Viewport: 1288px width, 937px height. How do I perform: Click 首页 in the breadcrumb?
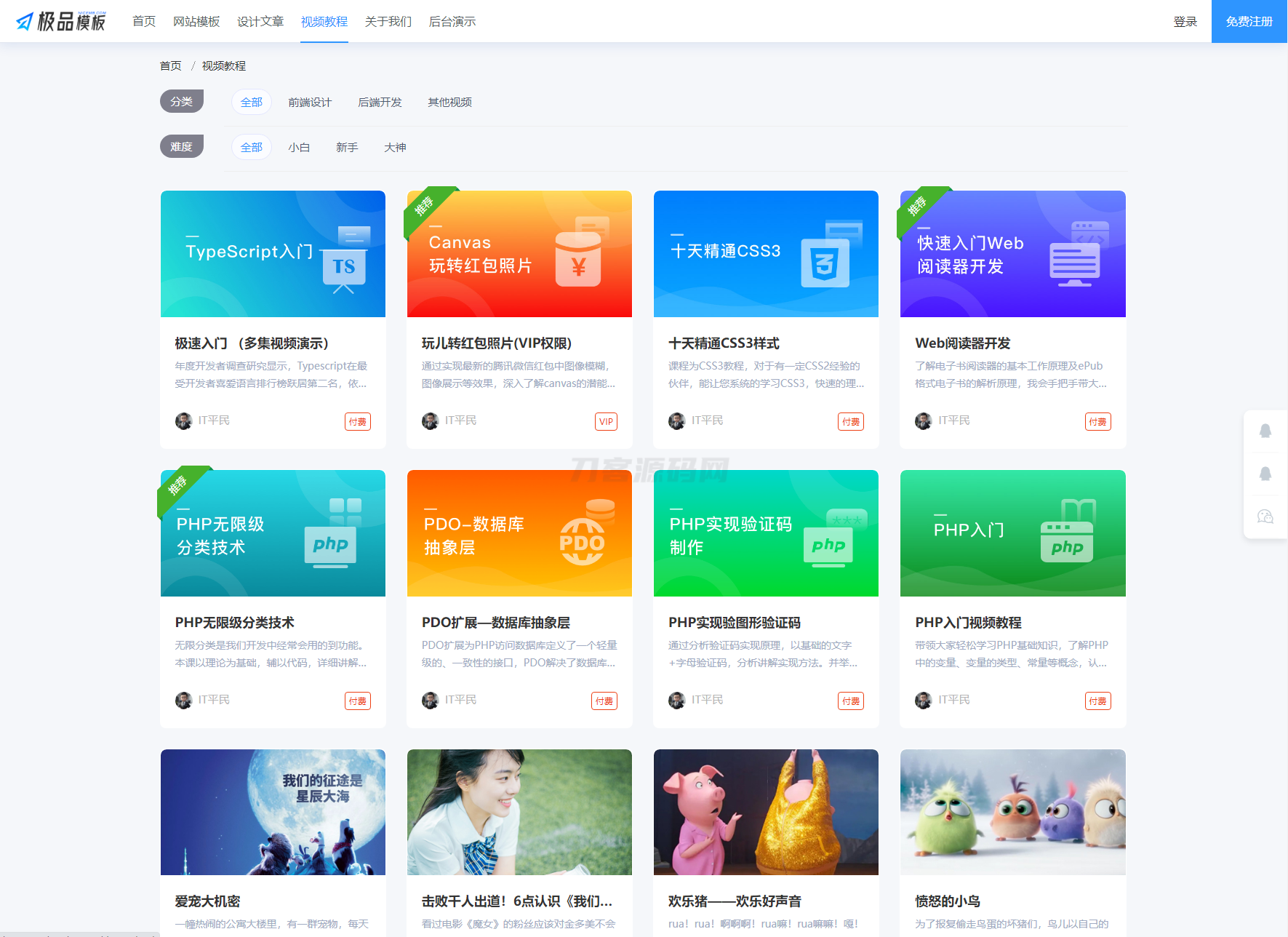170,65
